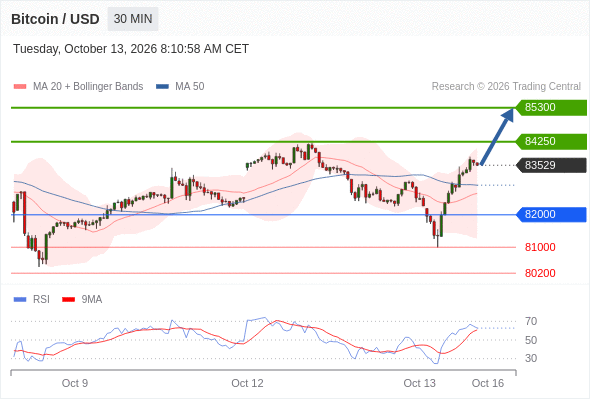Click the MA 20 + Bollinger Bands legend text

click(x=88, y=87)
